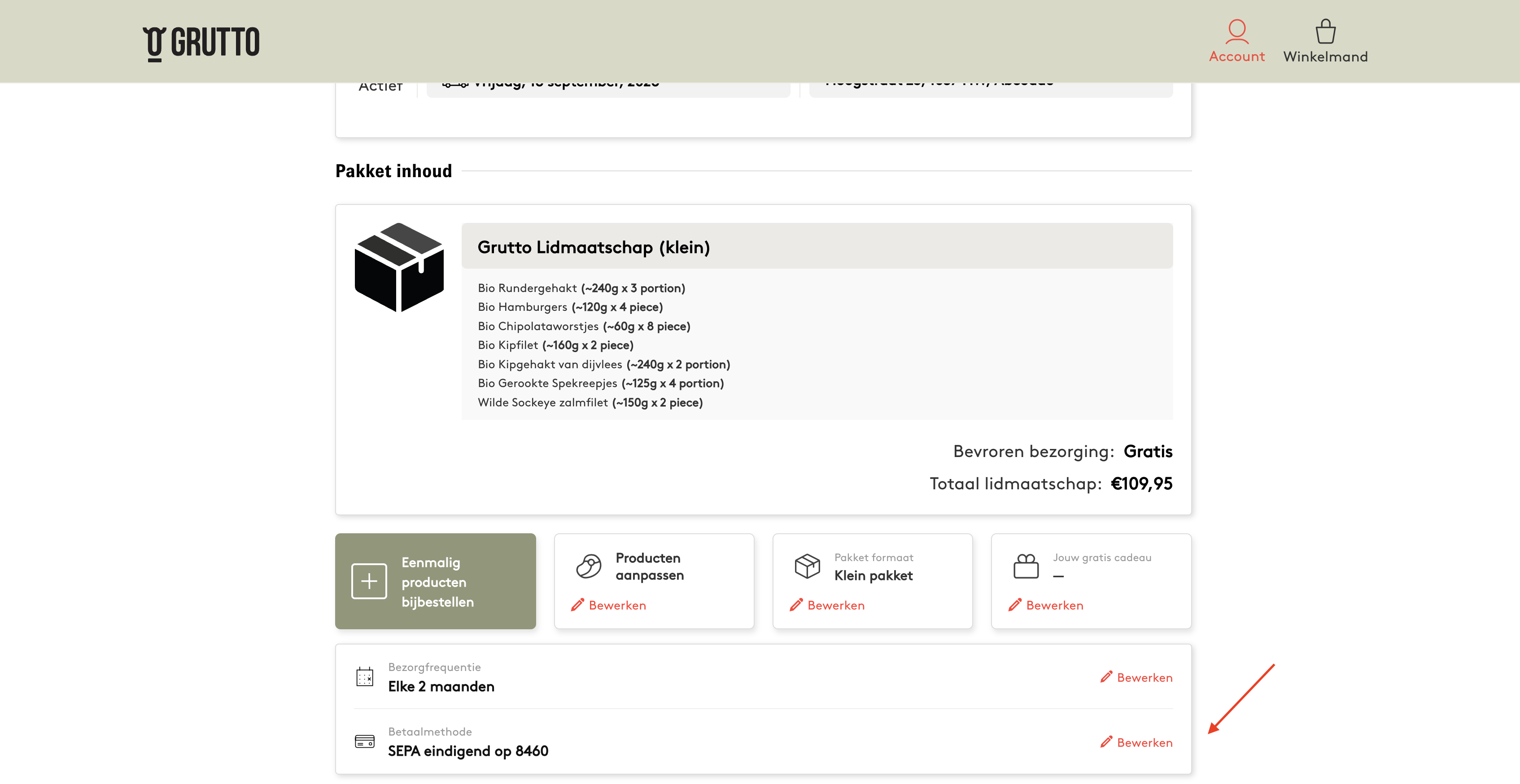Click the Producten aanpassen meat icon

point(588,566)
